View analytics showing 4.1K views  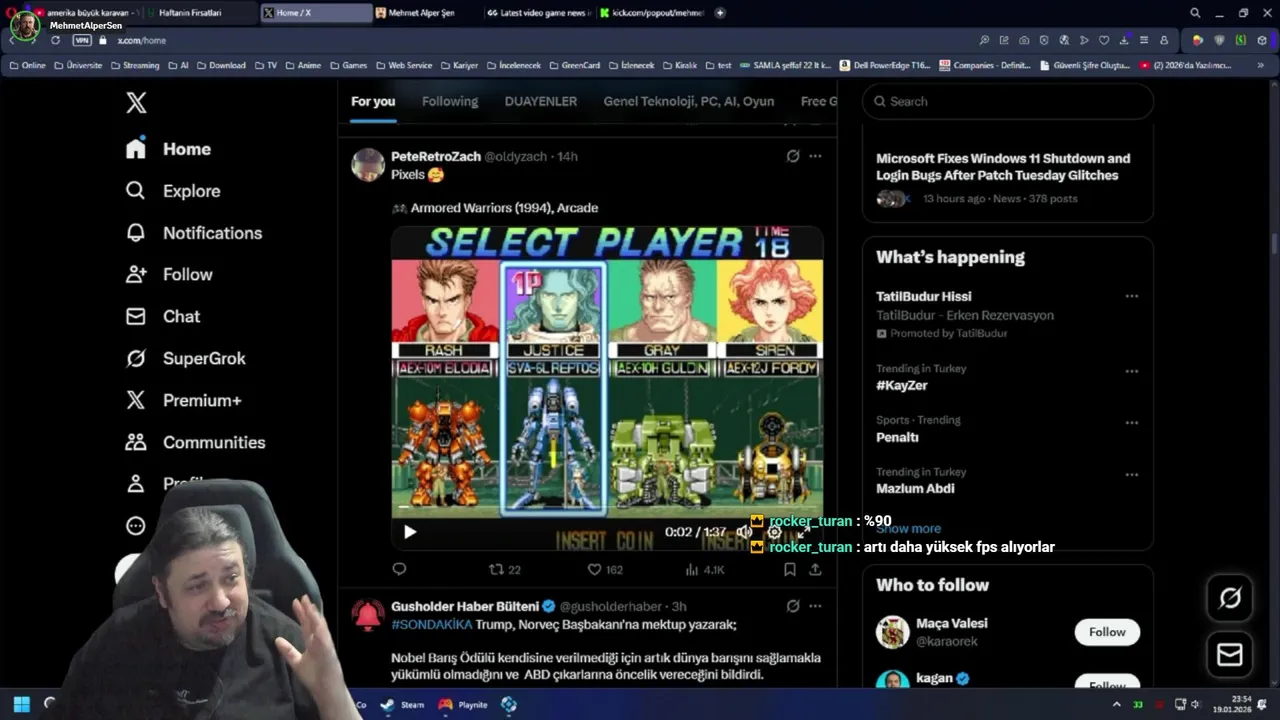pyautogui.click(x=704, y=569)
